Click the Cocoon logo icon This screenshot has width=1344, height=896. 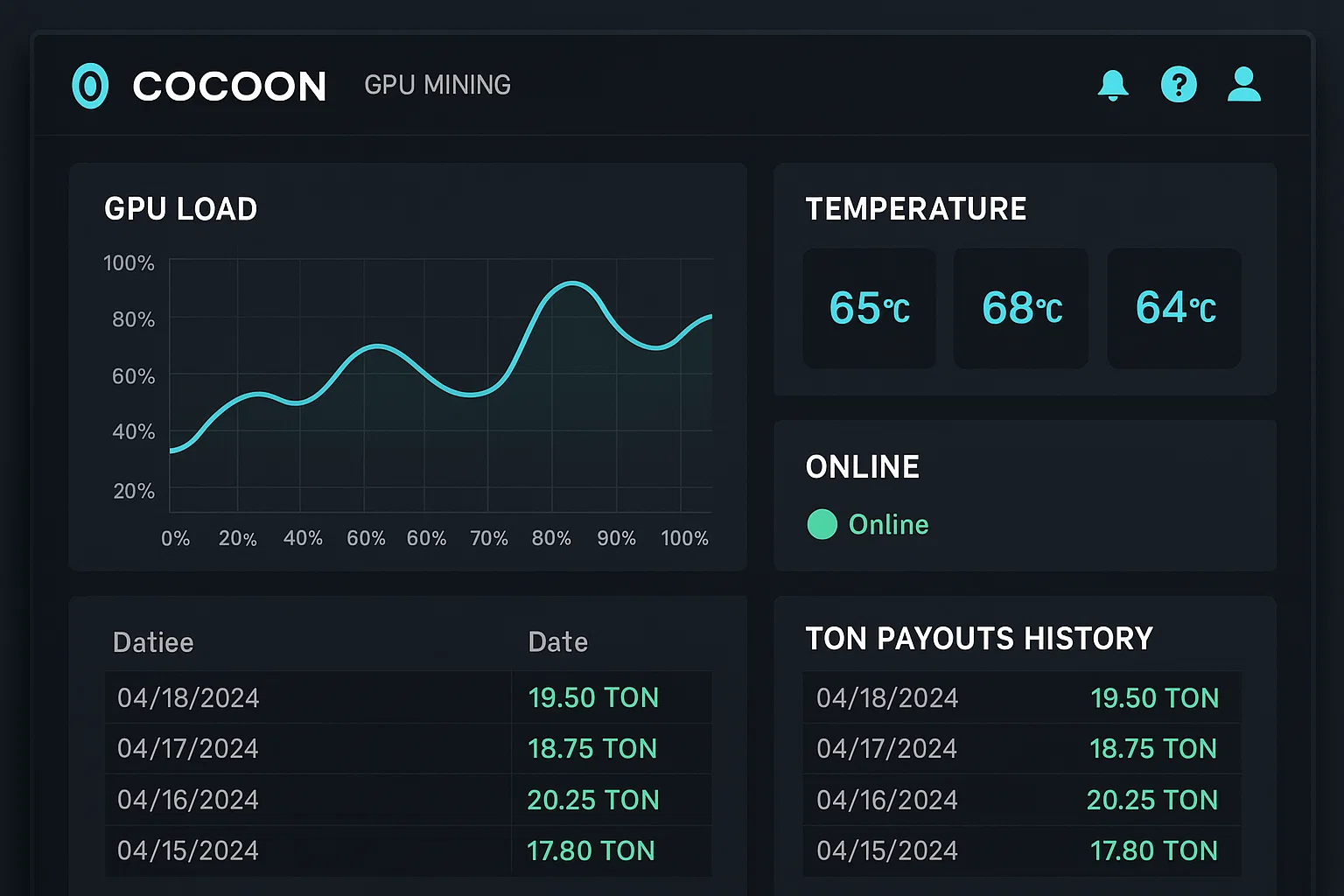[x=90, y=86]
